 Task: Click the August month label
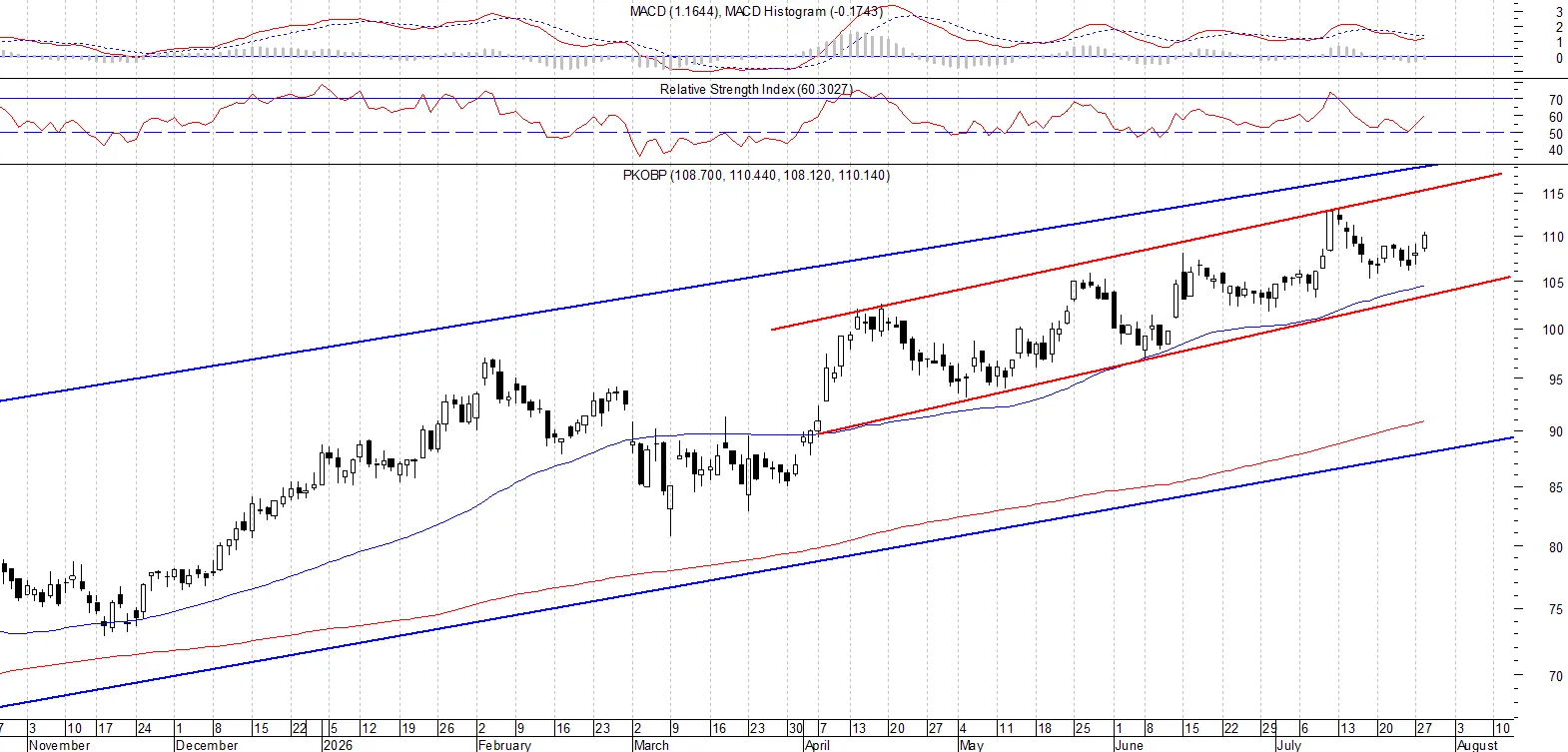click(x=1477, y=745)
